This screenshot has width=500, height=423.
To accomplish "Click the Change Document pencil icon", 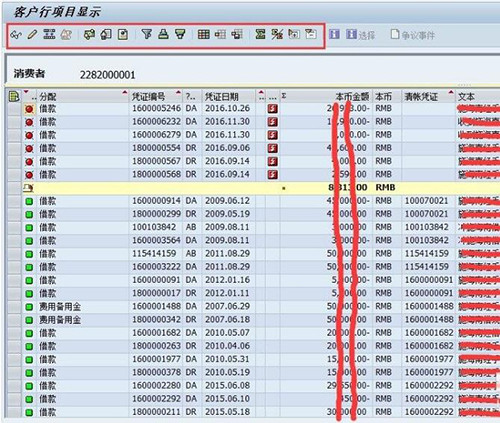I will [x=32, y=34].
